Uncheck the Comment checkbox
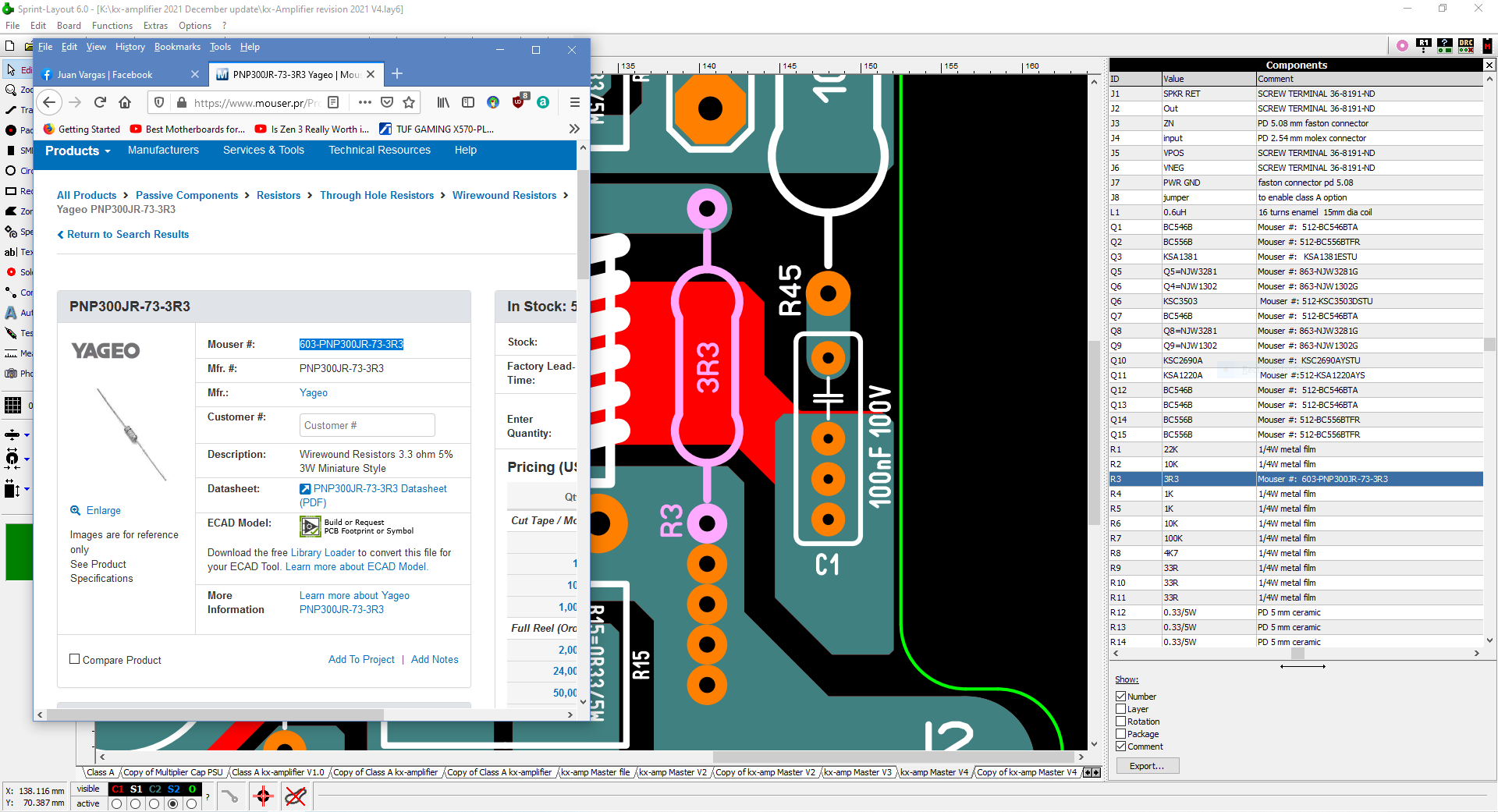 [1120, 746]
